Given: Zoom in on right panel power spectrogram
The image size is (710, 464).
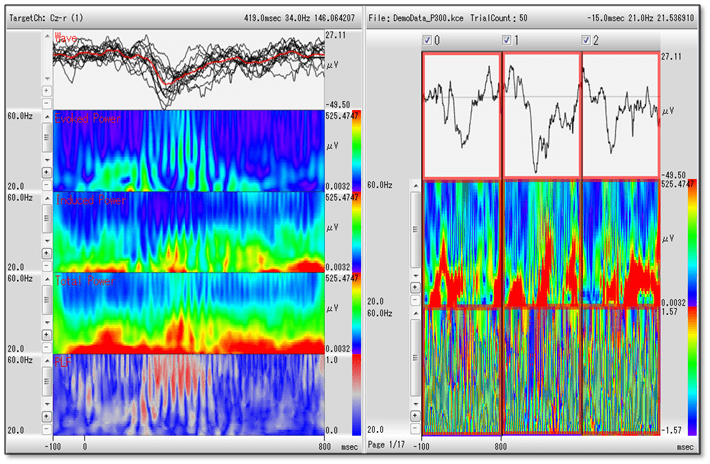Looking at the screenshot, I should pyautogui.click(x=416, y=287).
